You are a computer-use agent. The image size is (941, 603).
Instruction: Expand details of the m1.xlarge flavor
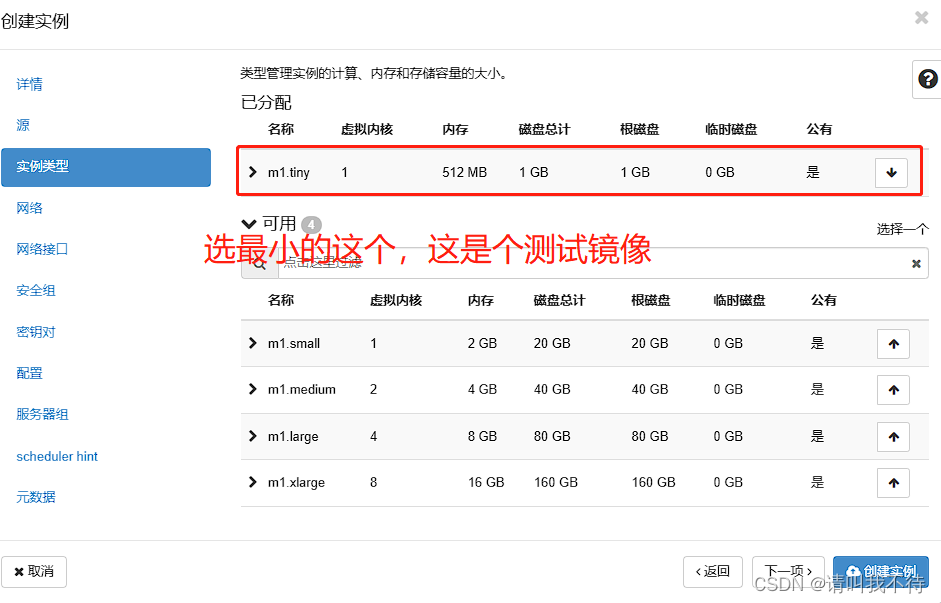tap(252, 482)
